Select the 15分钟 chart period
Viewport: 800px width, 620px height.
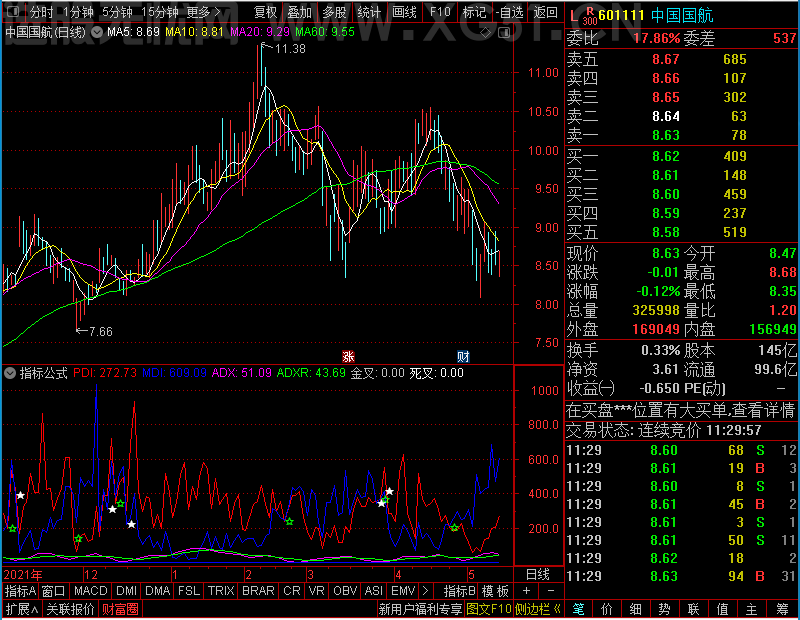160,12
